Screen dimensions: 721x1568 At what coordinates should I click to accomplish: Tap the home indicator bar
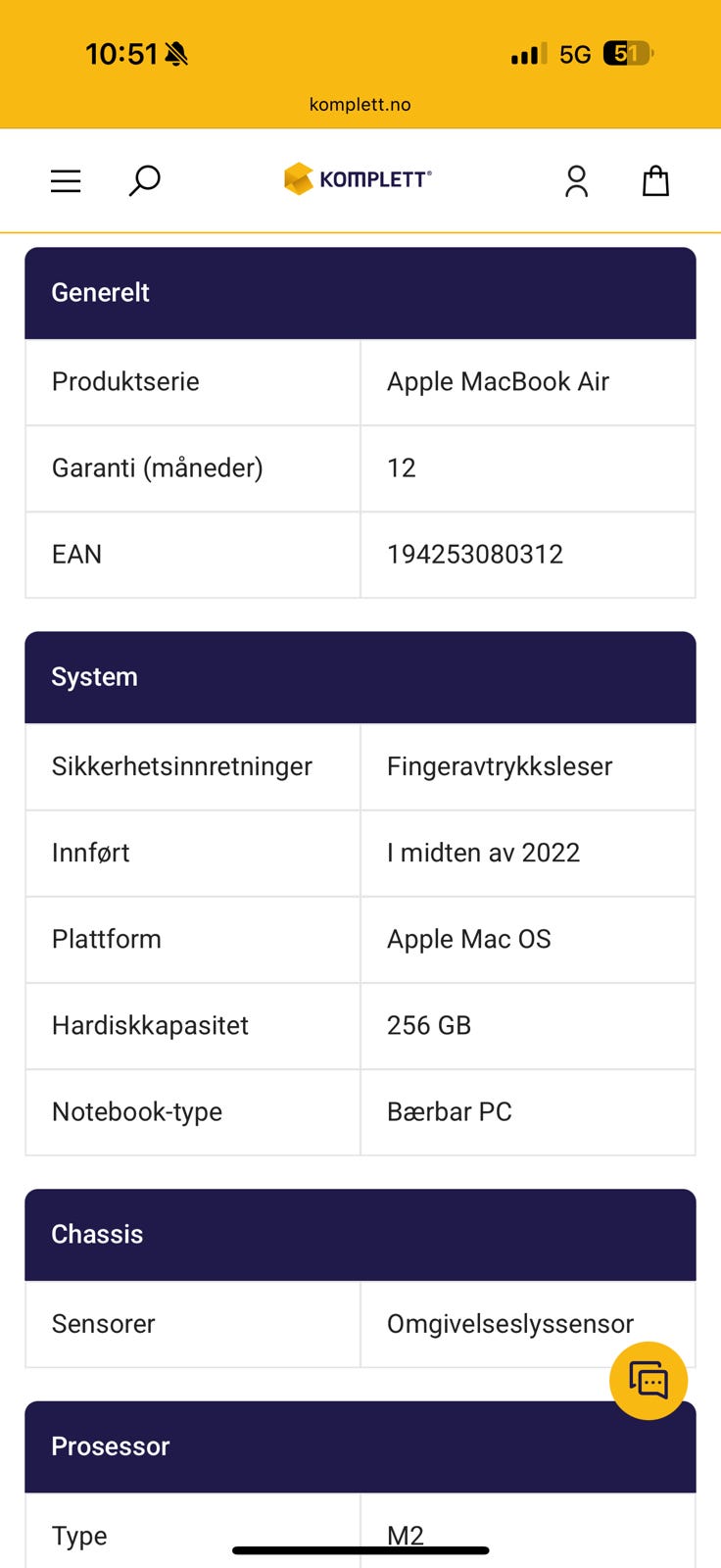(x=360, y=1550)
